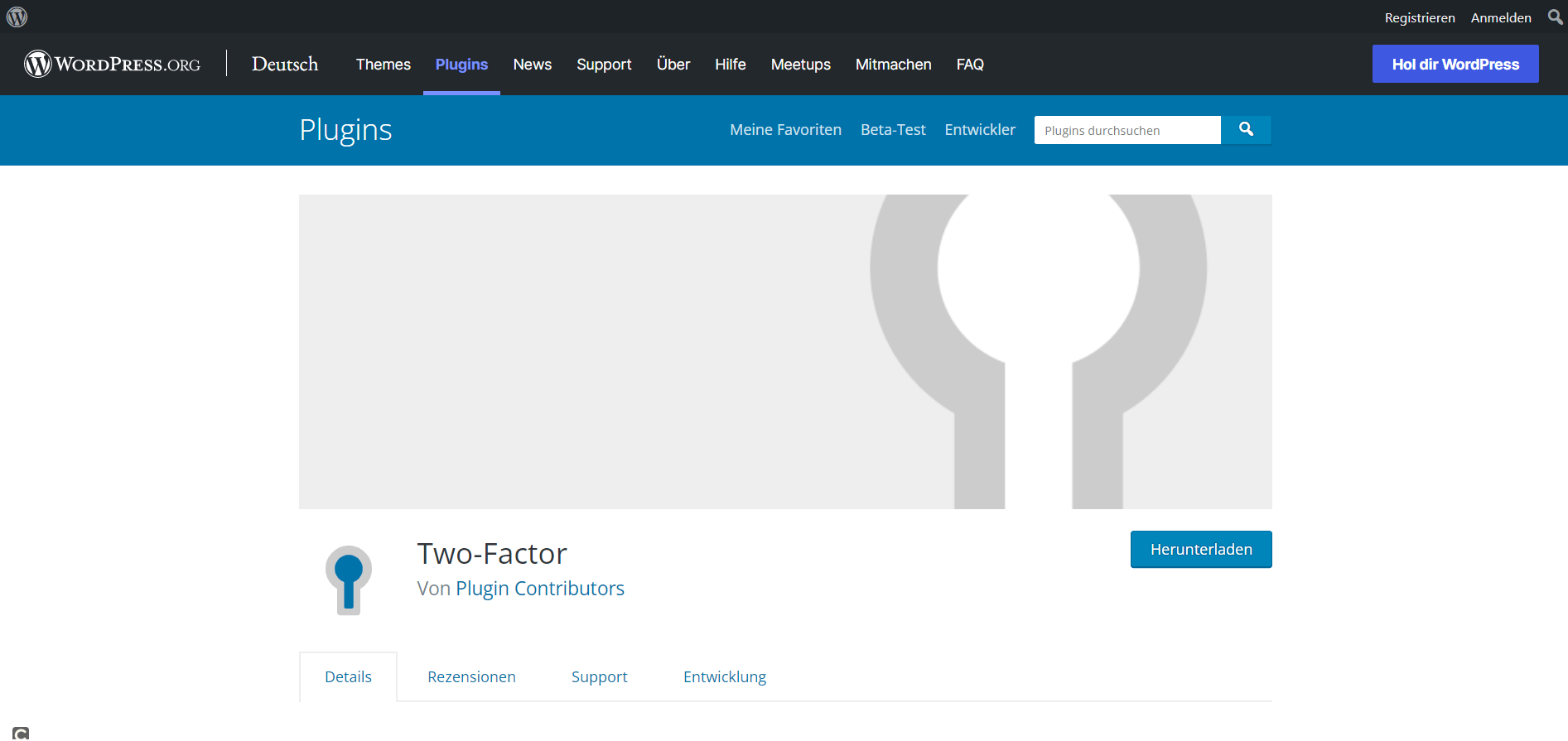Select the Plugins menu item
Viewport: 1568px width, 741px height.
pos(461,65)
